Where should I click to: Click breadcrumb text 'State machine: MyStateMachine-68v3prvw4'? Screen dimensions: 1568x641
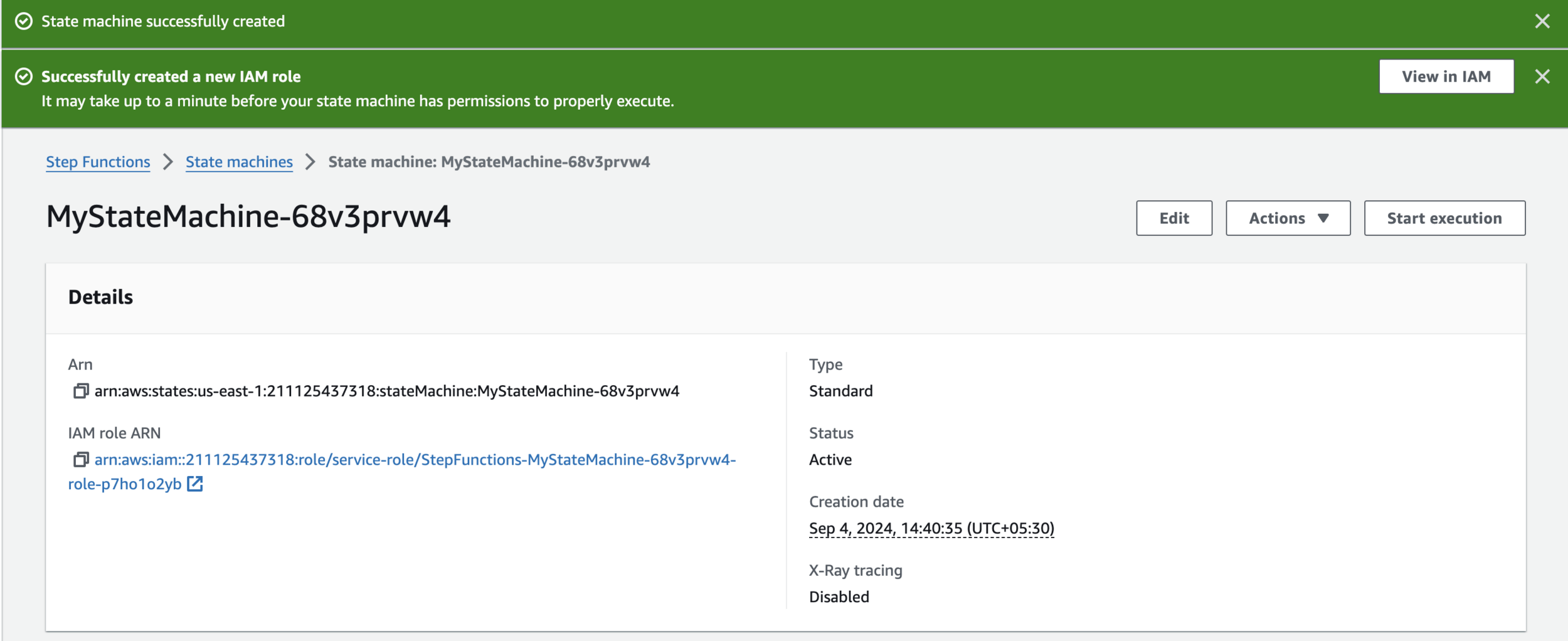click(489, 162)
